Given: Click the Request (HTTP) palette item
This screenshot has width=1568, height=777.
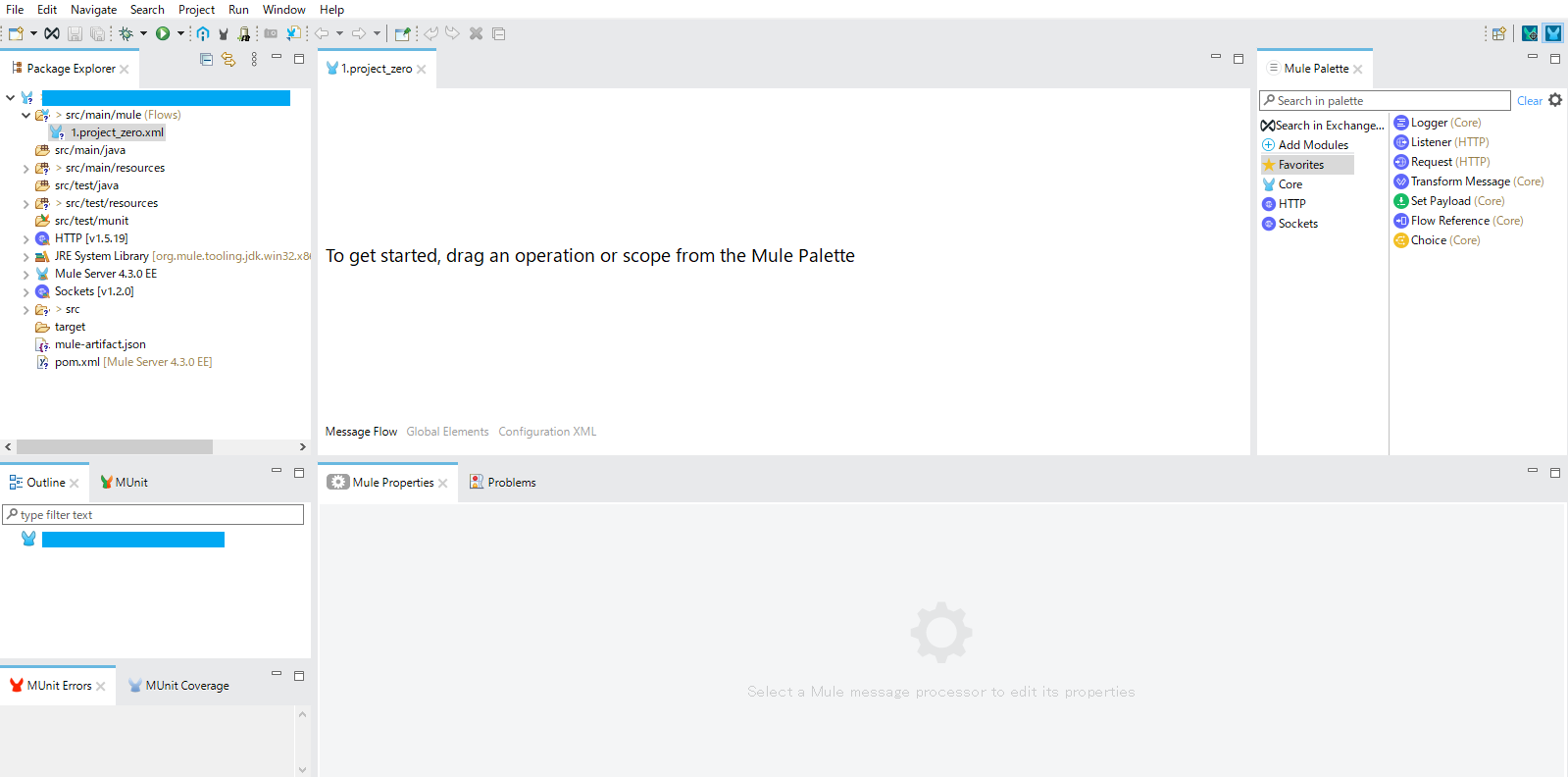Looking at the screenshot, I should pyautogui.click(x=1442, y=162).
